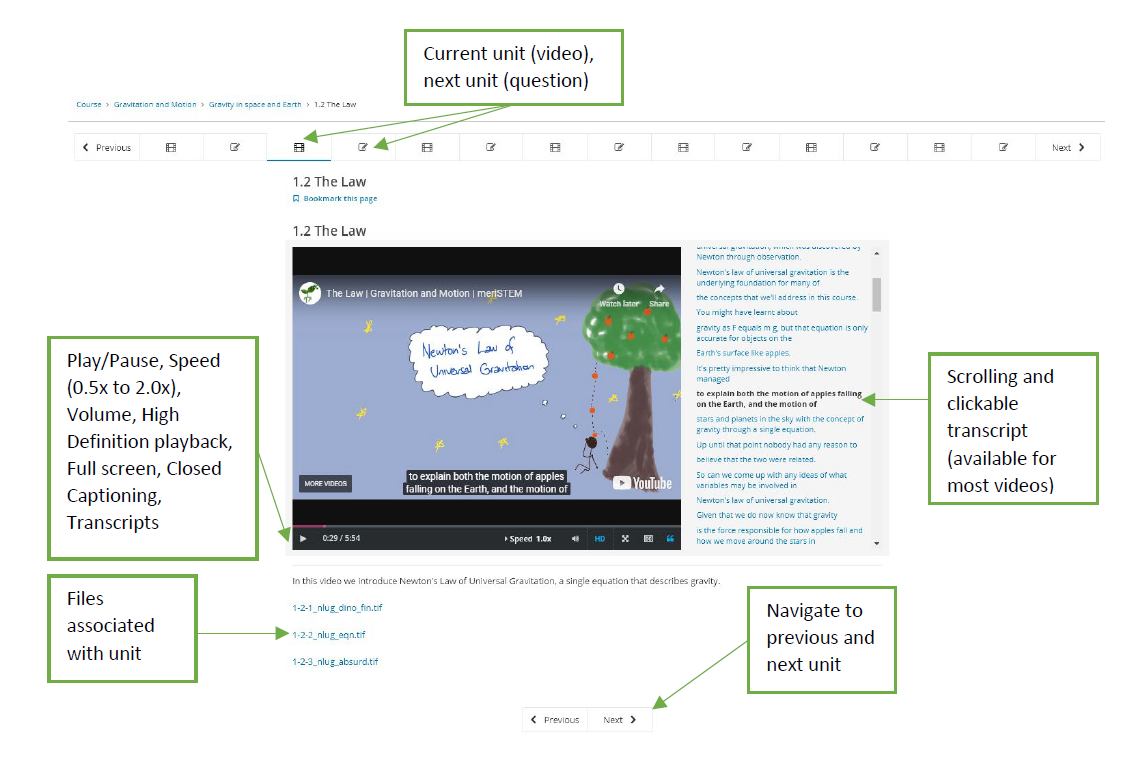Open the 1-2-2_nlug_eqn.tif file link

click(328, 634)
